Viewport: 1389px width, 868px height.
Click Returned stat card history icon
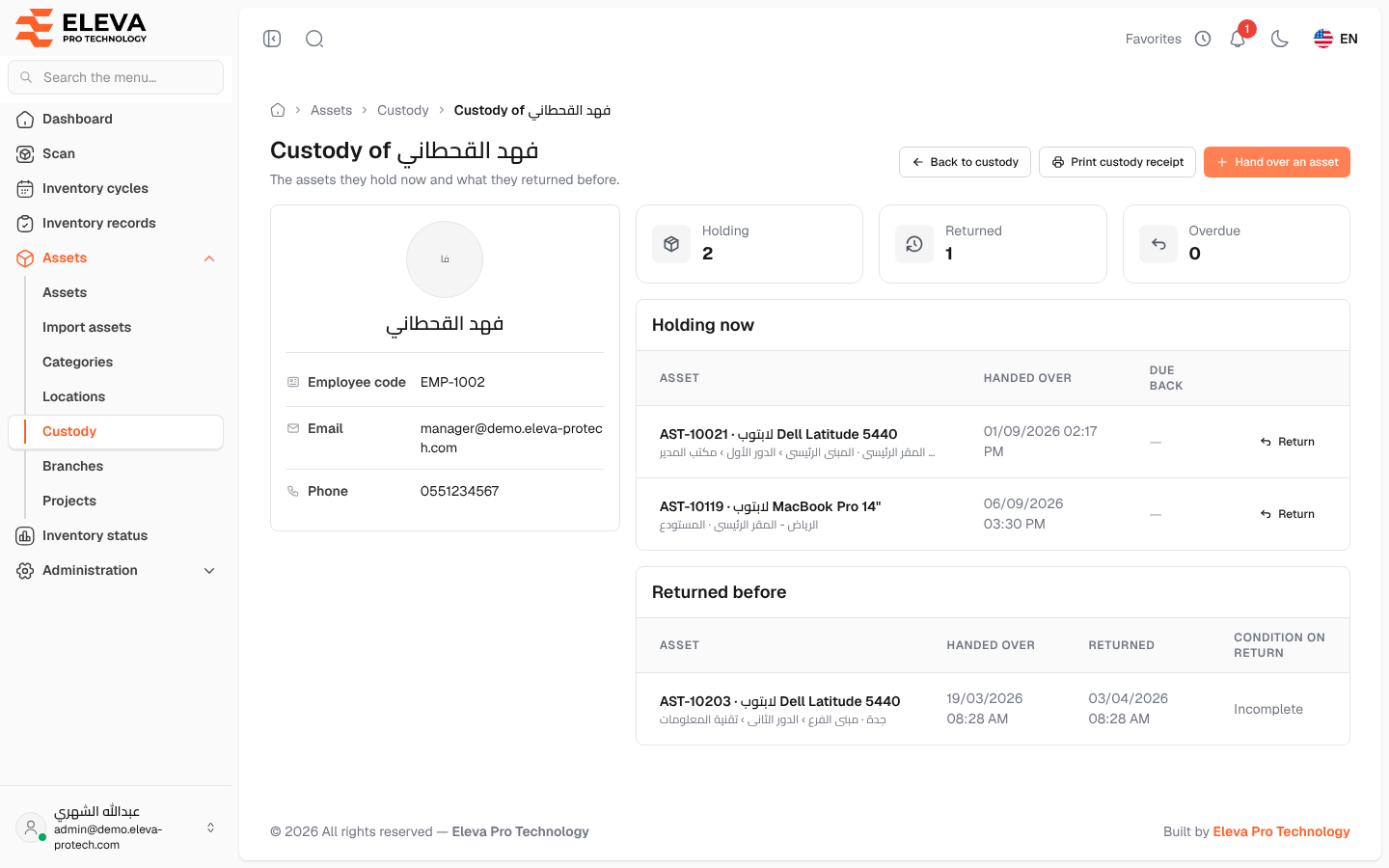coord(914,244)
